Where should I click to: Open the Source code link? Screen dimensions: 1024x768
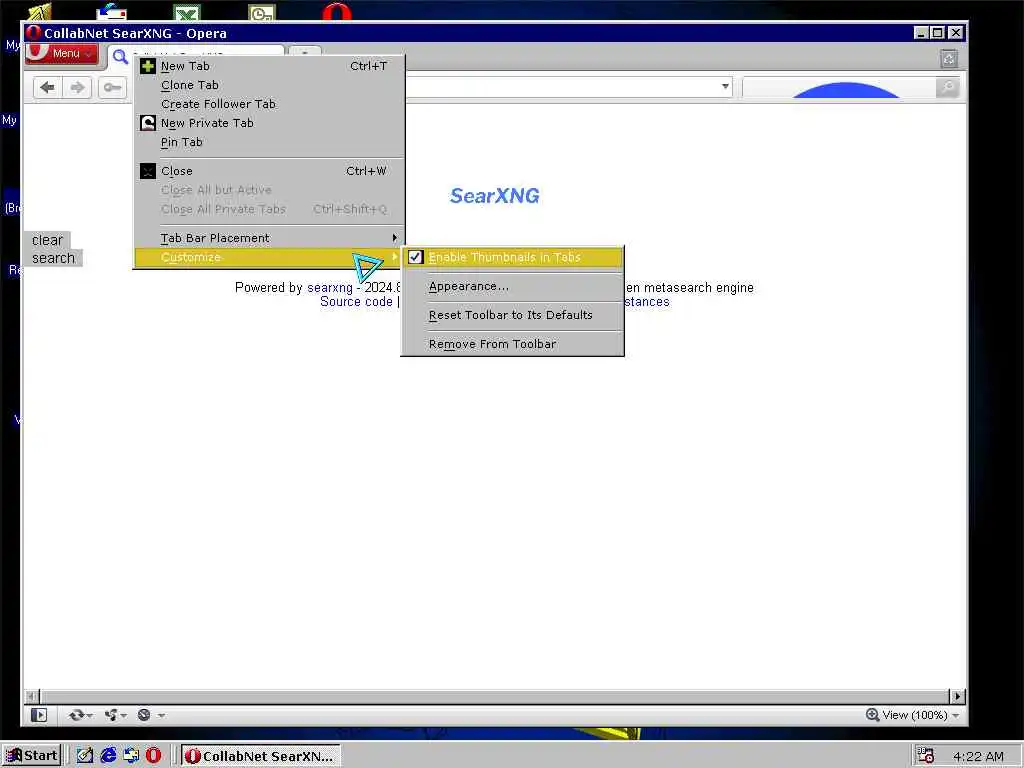pyautogui.click(x=357, y=302)
